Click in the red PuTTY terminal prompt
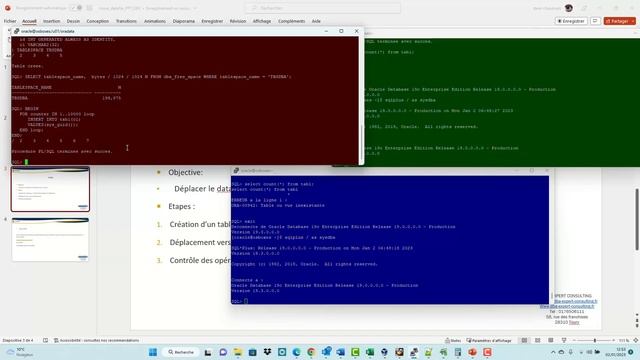This screenshot has height=360, width=640. coord(26,162)
